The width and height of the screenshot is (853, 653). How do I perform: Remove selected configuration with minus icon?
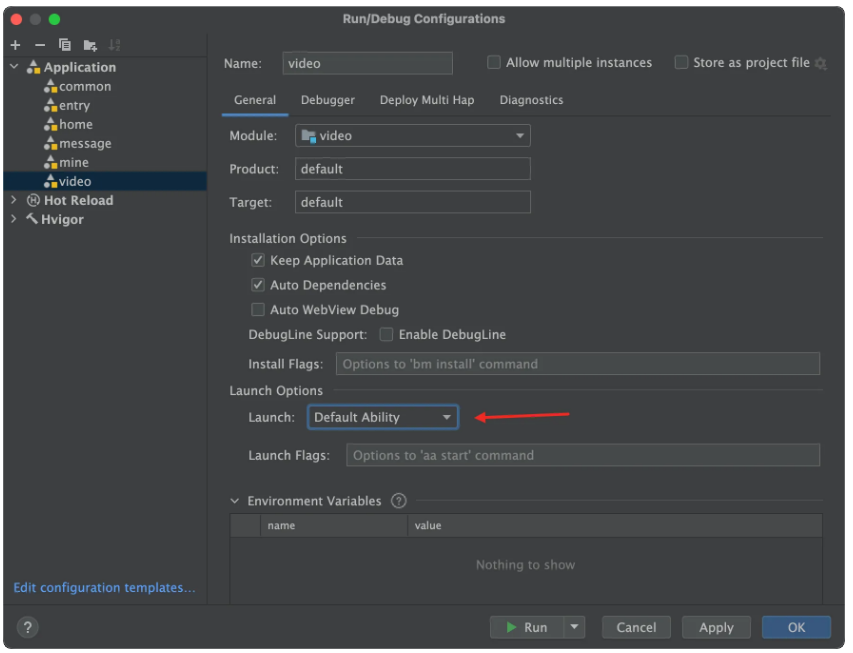coord(40,45)
